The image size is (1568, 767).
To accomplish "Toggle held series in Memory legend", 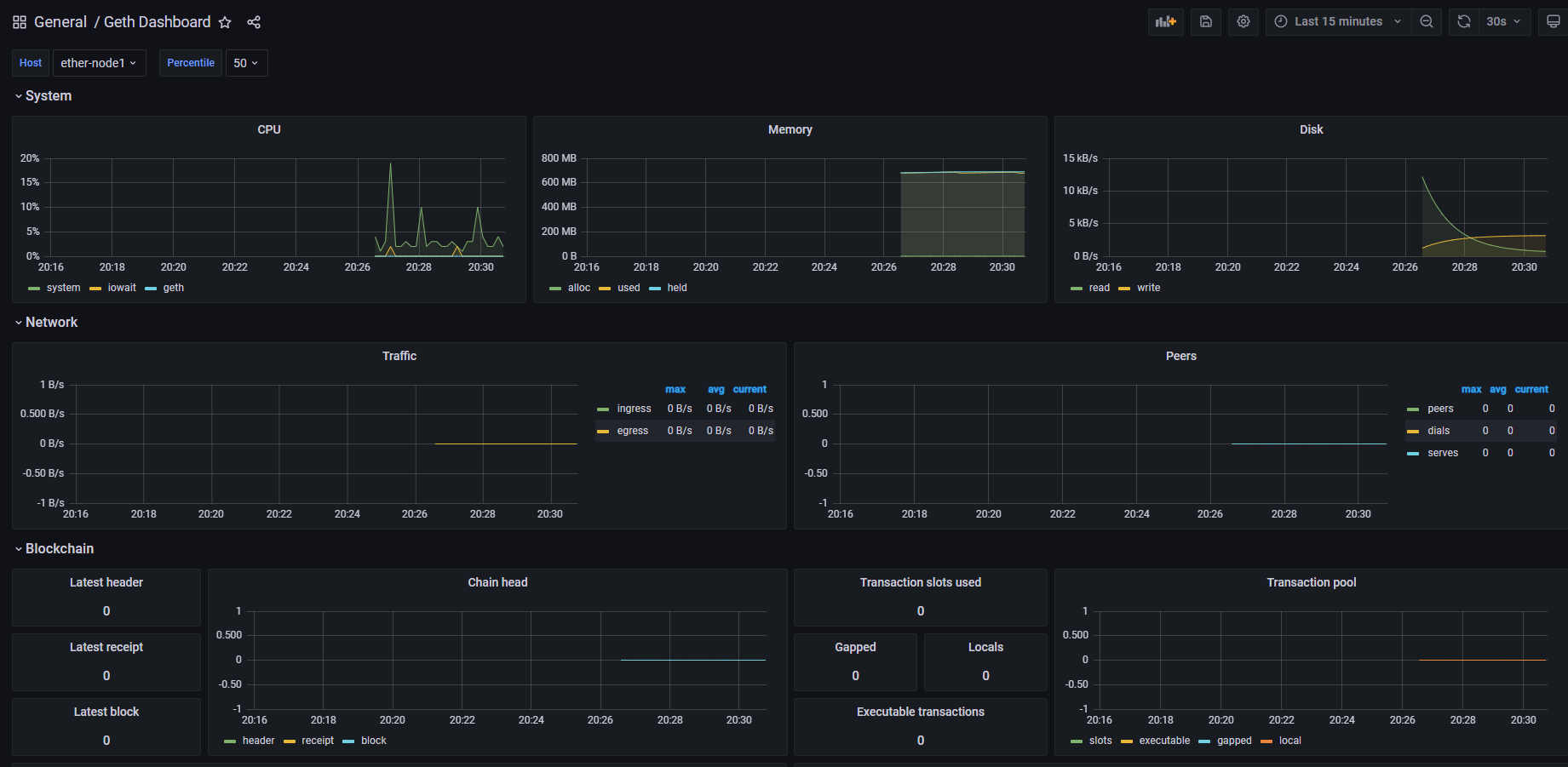I will click(x=677, y=288).
